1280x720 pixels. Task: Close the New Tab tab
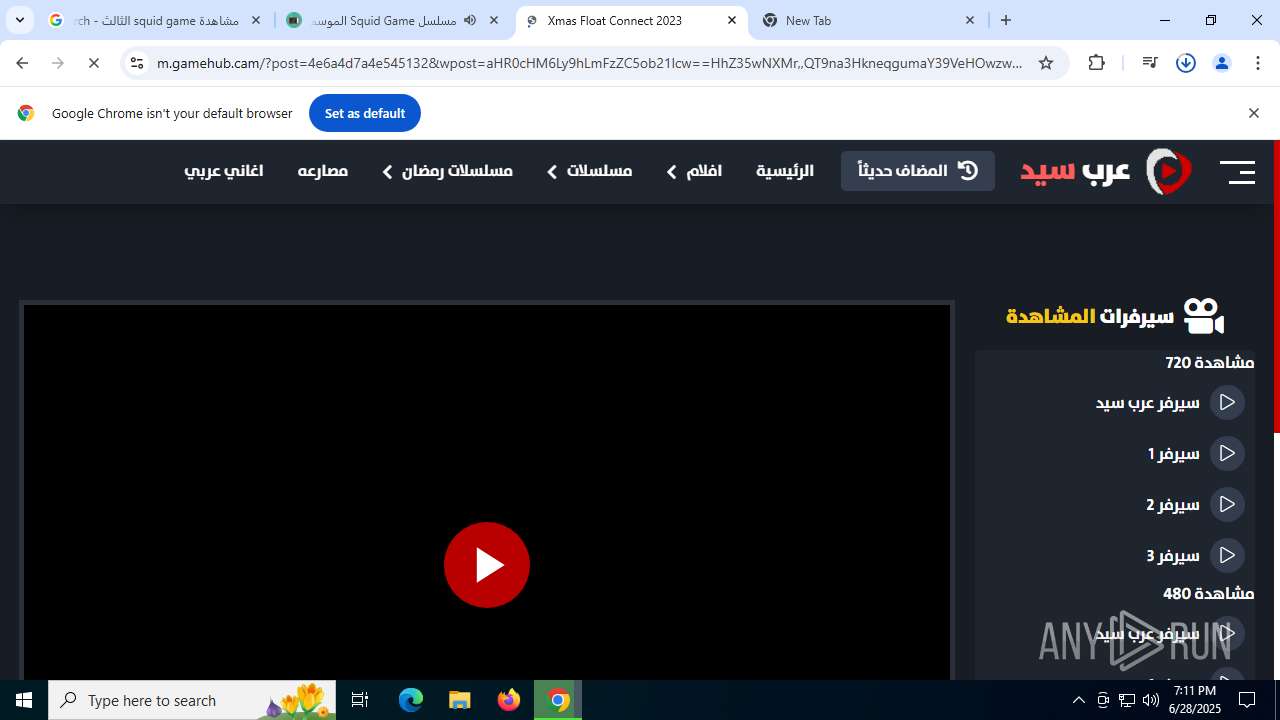pos(970,20)
